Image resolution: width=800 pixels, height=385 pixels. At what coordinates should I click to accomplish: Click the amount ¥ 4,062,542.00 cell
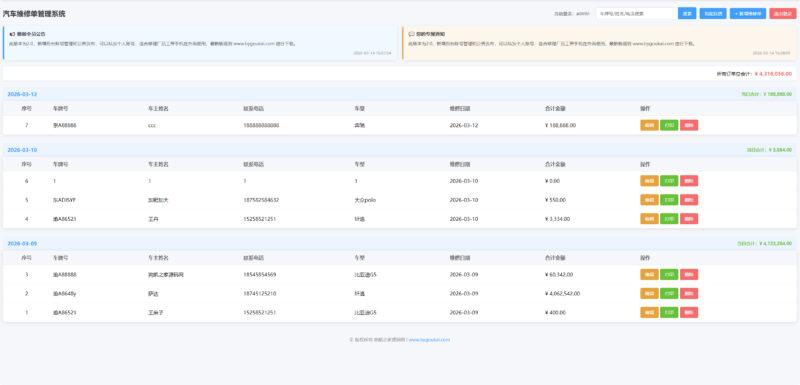562,294
